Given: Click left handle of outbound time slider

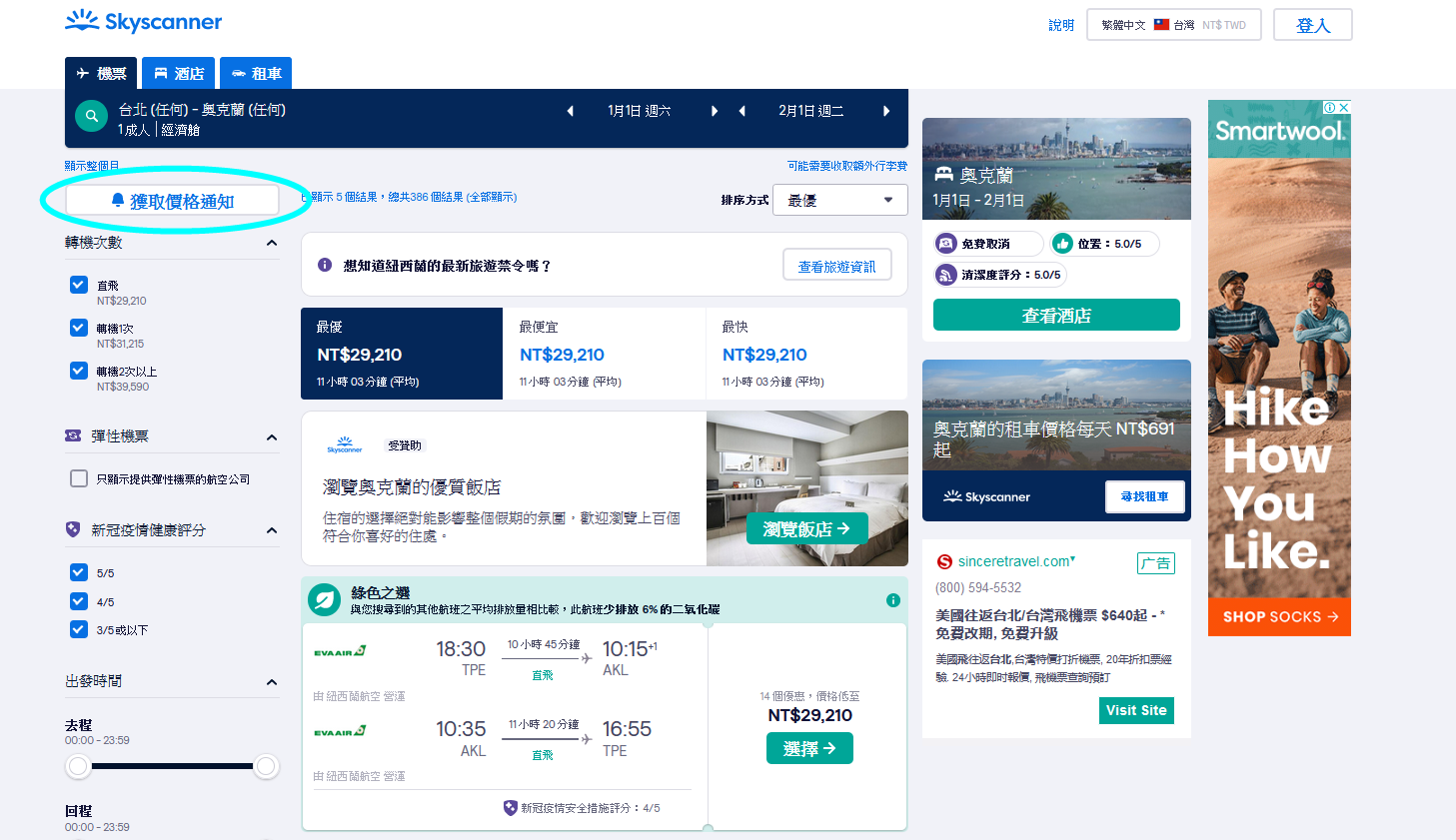Looking at the screenshot, I should [x=78, y=766].
